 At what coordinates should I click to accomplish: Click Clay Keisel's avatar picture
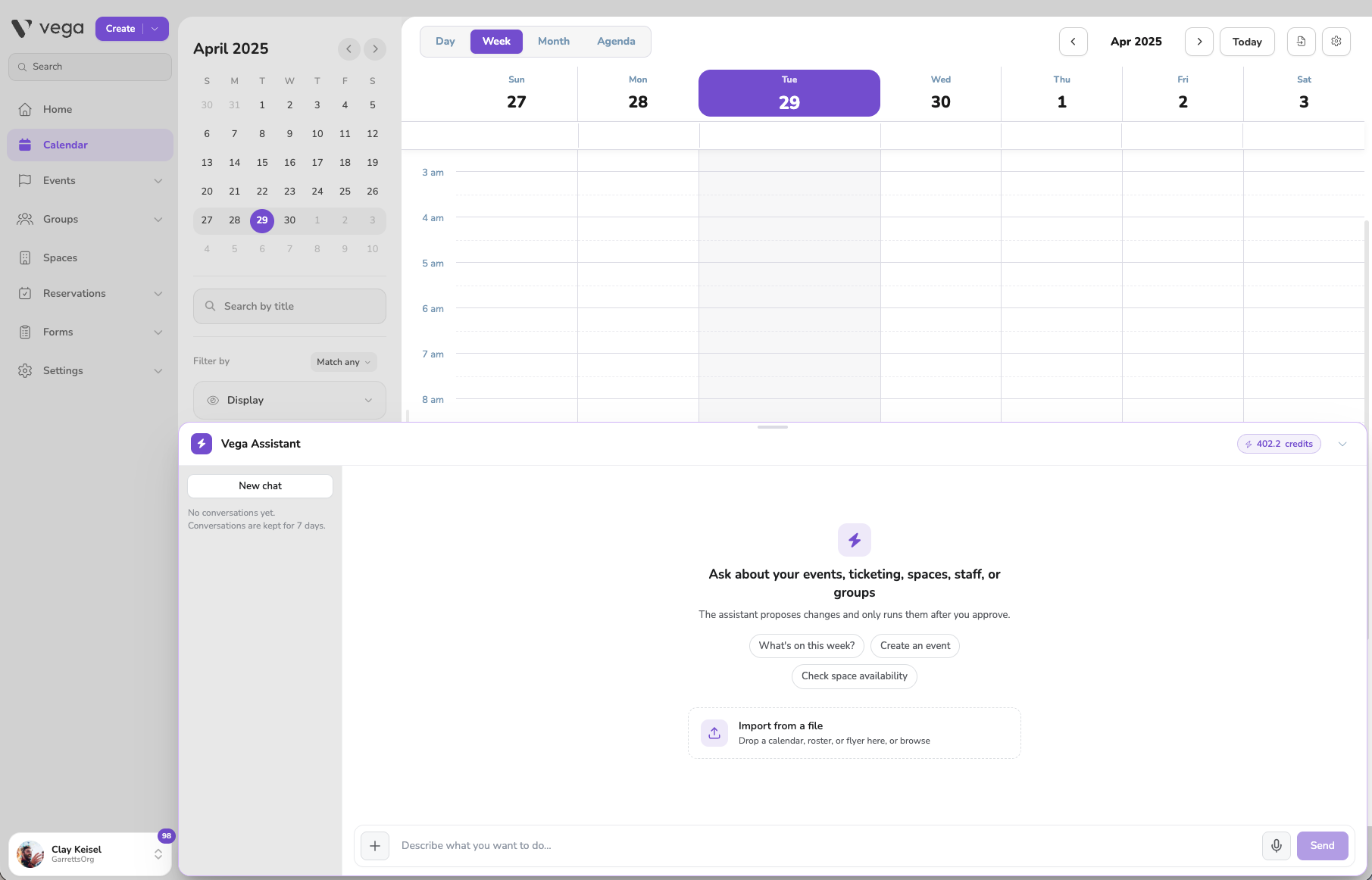30,854
